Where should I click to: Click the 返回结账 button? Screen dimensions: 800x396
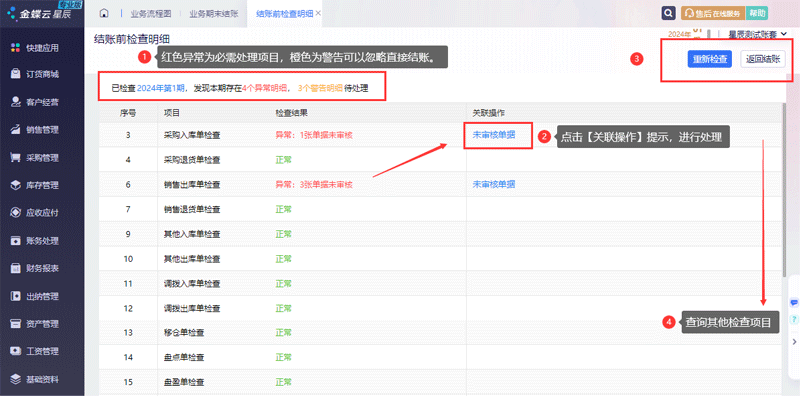tap(763, 59)
